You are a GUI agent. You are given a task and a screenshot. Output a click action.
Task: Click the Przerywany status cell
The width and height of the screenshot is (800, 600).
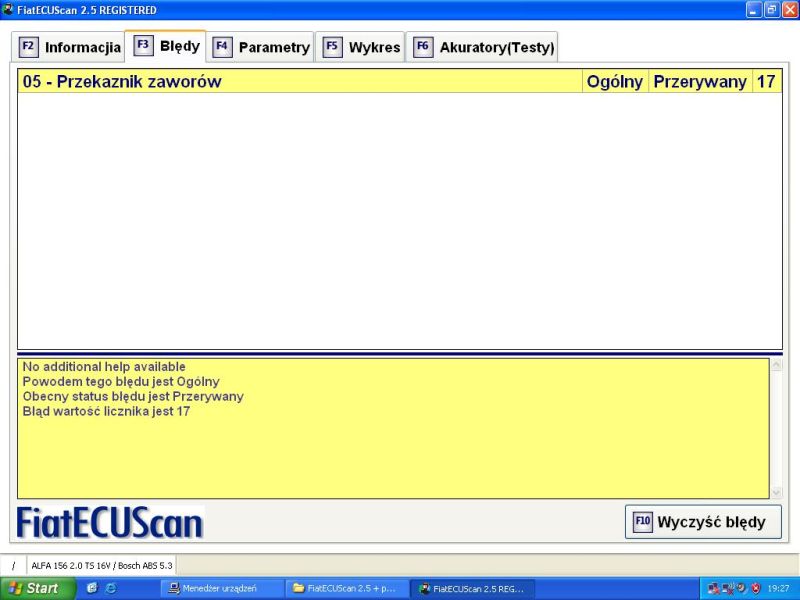(700, 82)
